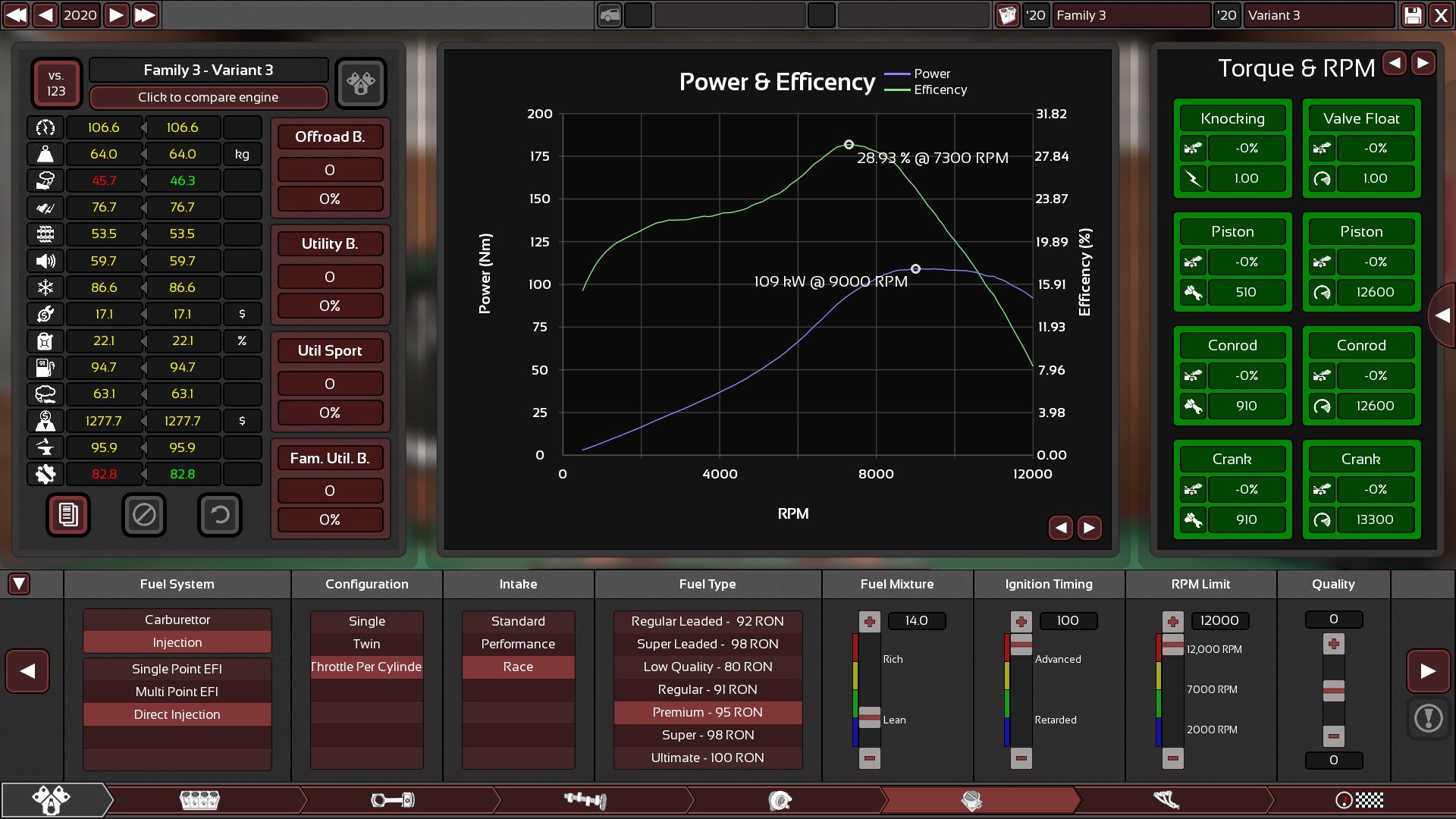The width and height of the screenshot is (1456, 819).
Task: Show next graph with right arrow
Action: [x=1089, y=528]
